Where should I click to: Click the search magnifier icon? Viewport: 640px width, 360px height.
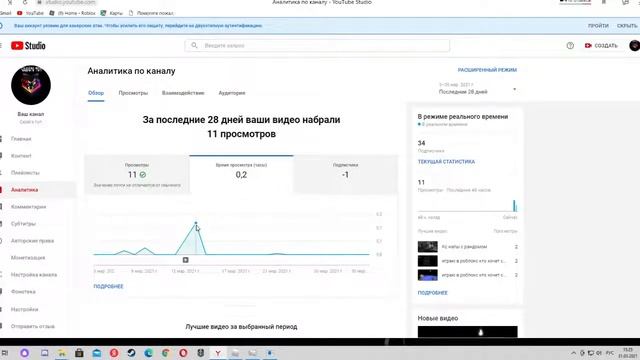194,45
